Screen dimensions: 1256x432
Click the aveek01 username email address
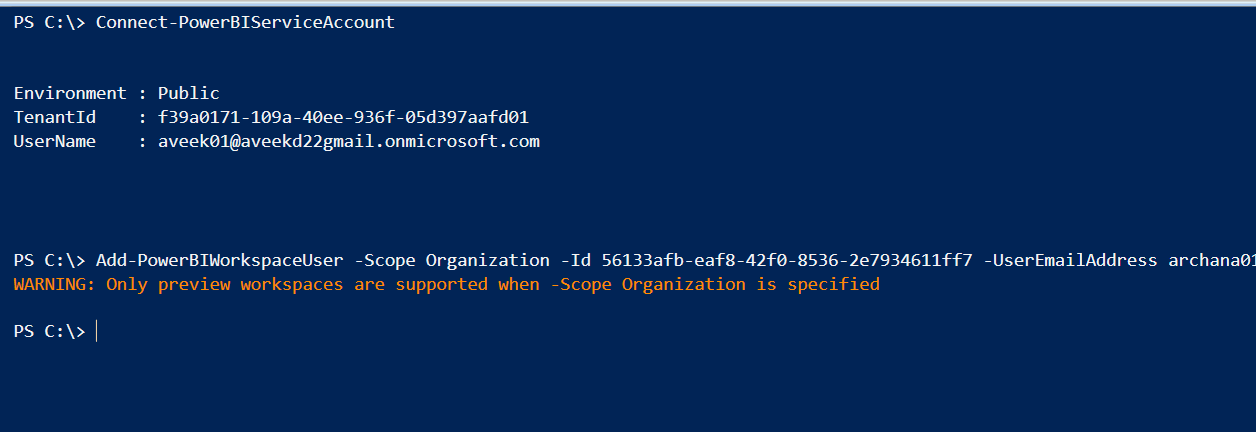click(348, 141)
